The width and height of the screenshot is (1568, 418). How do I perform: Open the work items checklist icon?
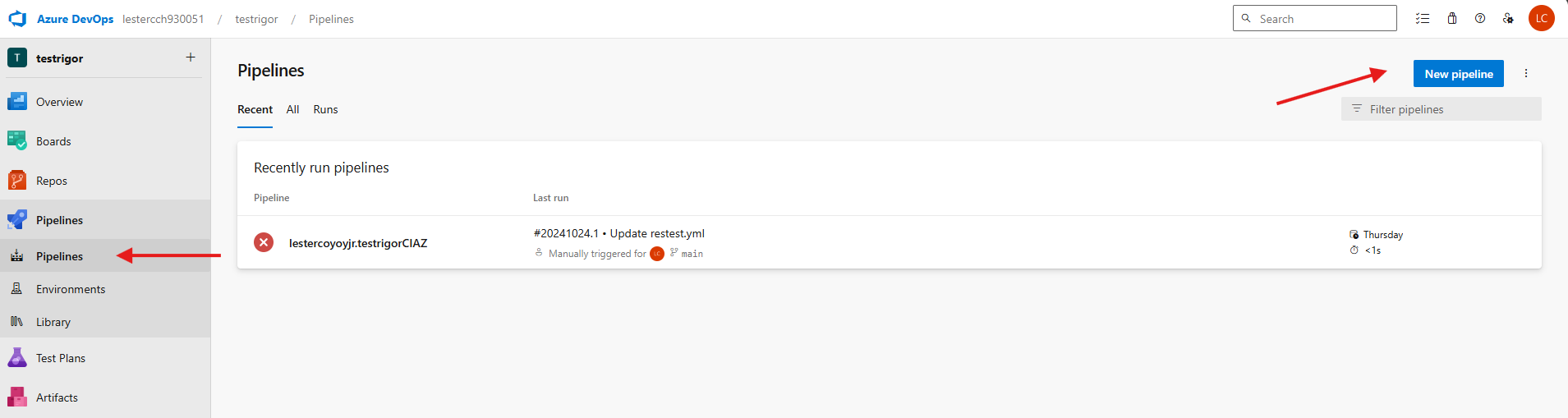(x=1423, y=18)
